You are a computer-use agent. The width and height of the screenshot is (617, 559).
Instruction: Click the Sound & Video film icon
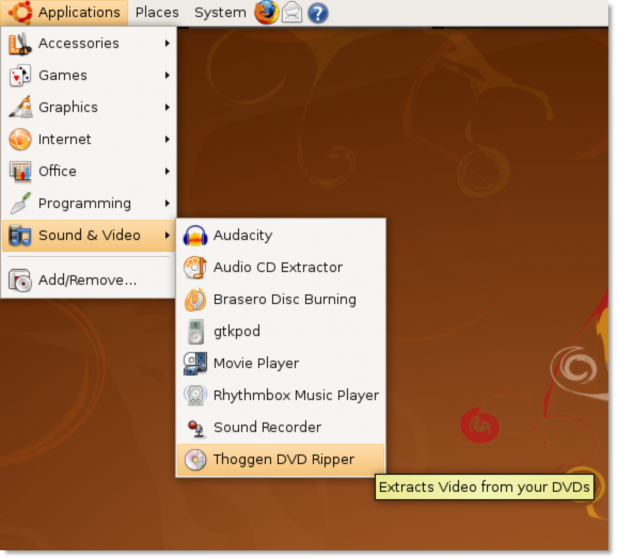click(x=20, y=236)
